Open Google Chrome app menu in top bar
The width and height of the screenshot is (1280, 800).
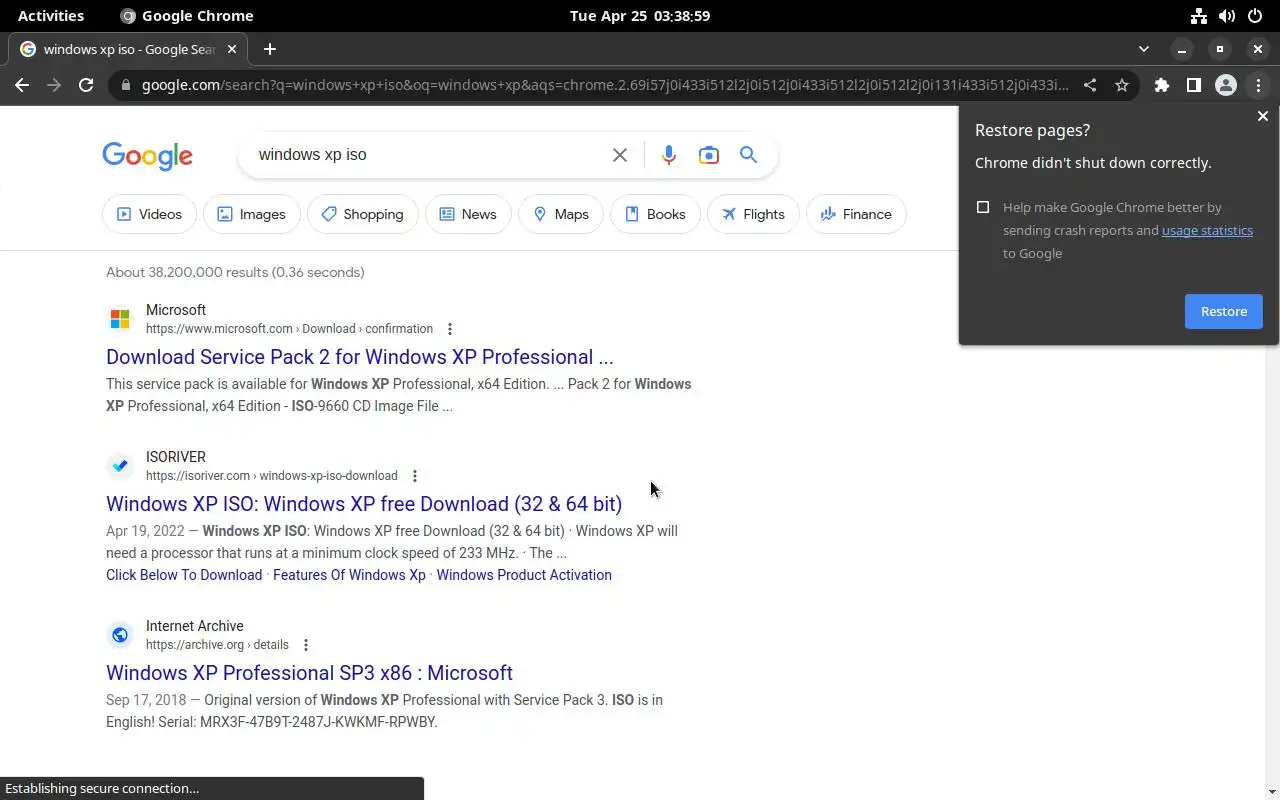187,16
